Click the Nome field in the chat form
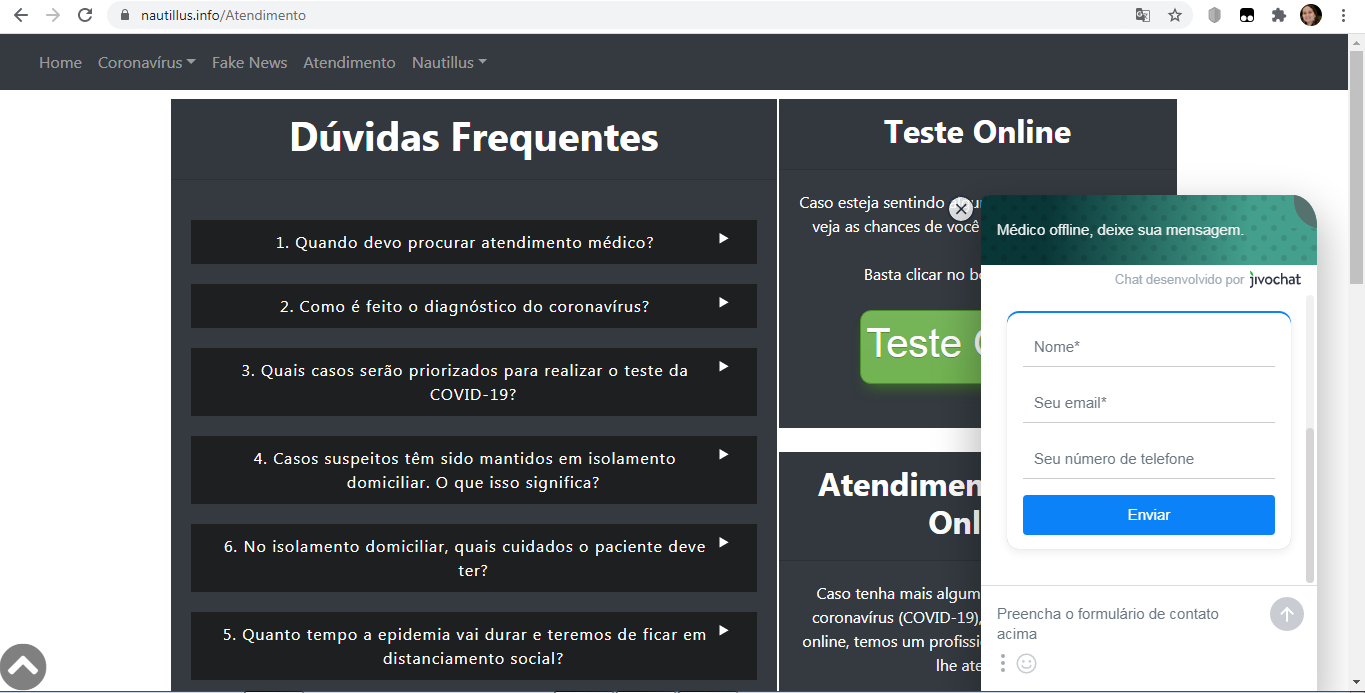Screen dimensions: 1365x693 pos(1148,346)
